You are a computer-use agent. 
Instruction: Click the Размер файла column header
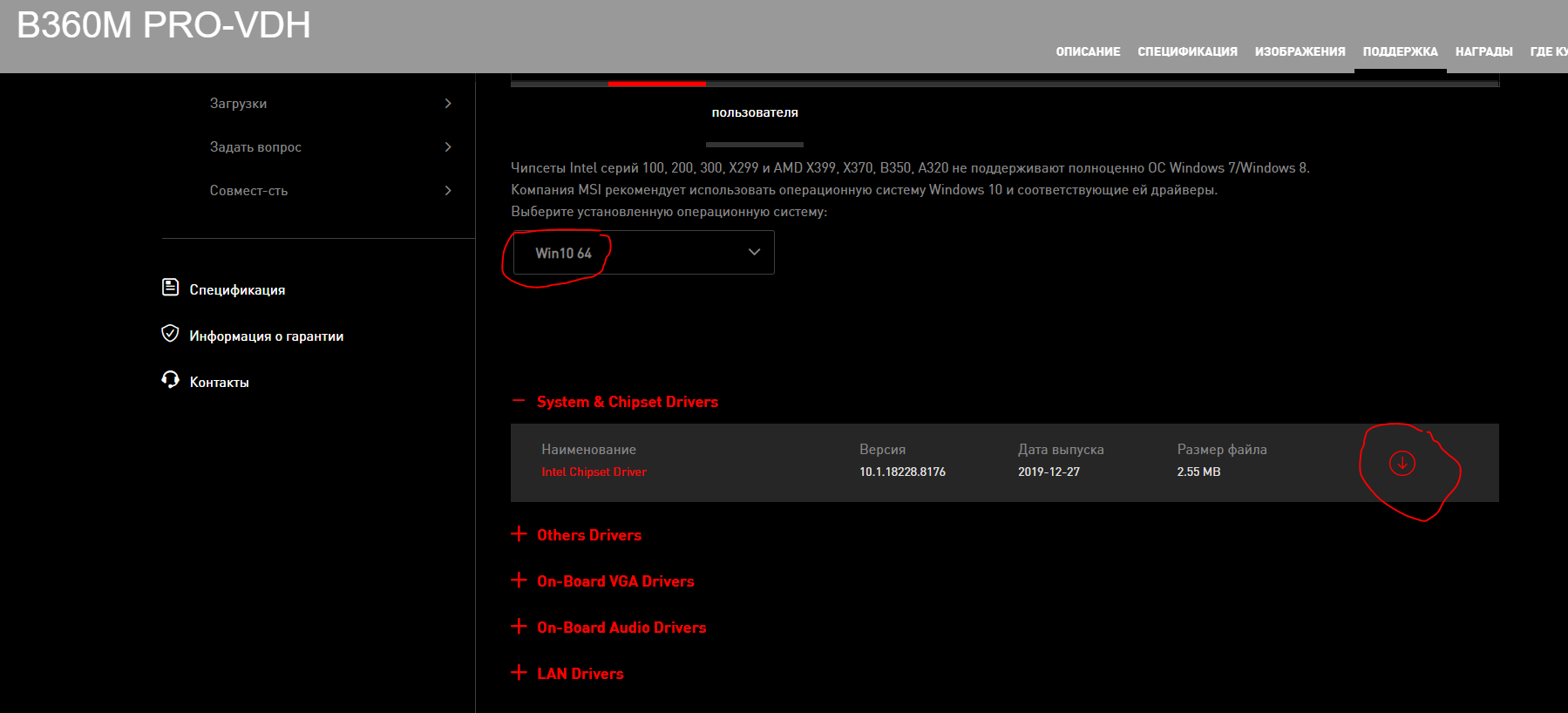pyautogui.click(x=1222, y=450)
